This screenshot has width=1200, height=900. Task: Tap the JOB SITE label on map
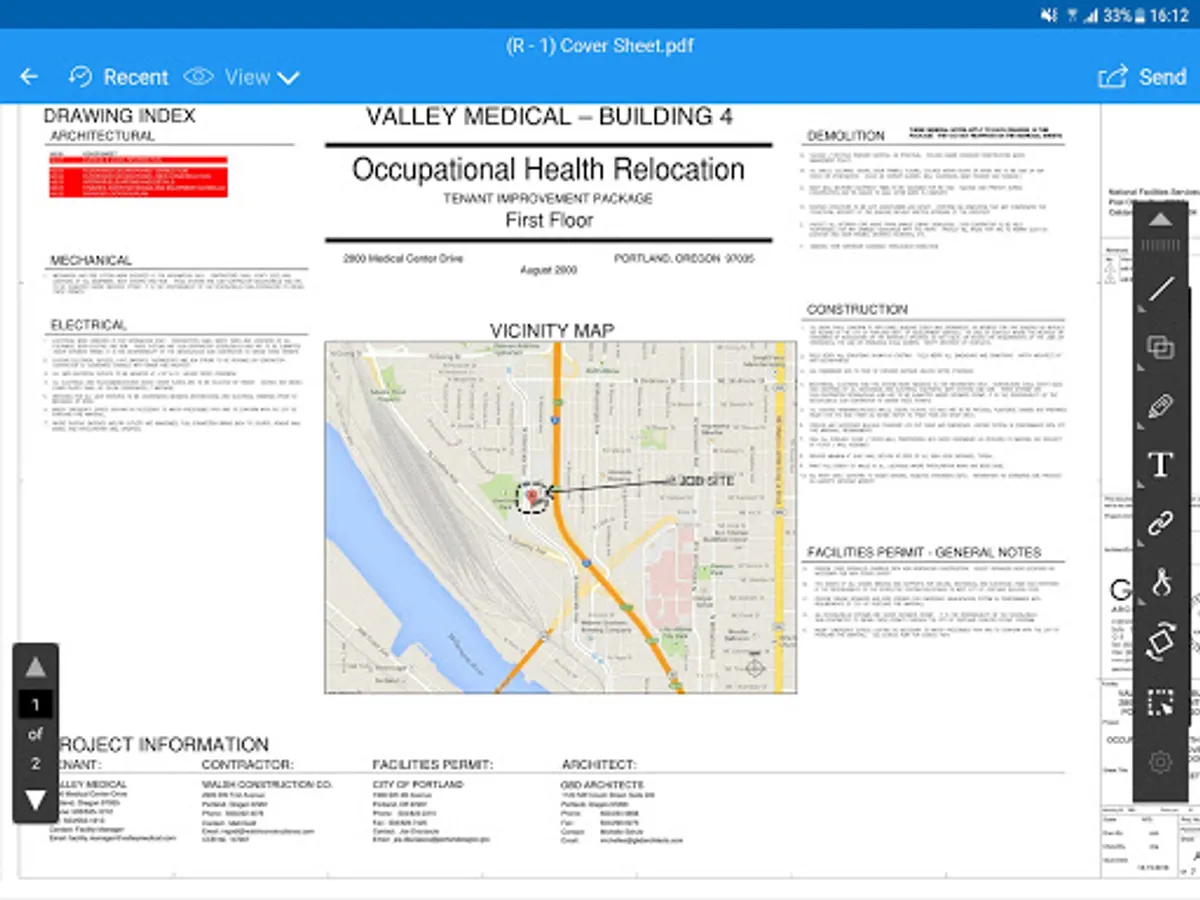(x=704, y=482)
